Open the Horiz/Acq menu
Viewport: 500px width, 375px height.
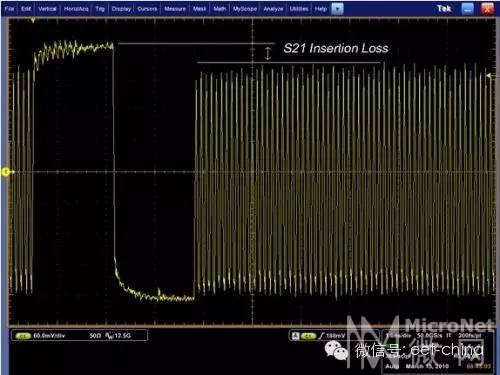click(x=76, y=9)
